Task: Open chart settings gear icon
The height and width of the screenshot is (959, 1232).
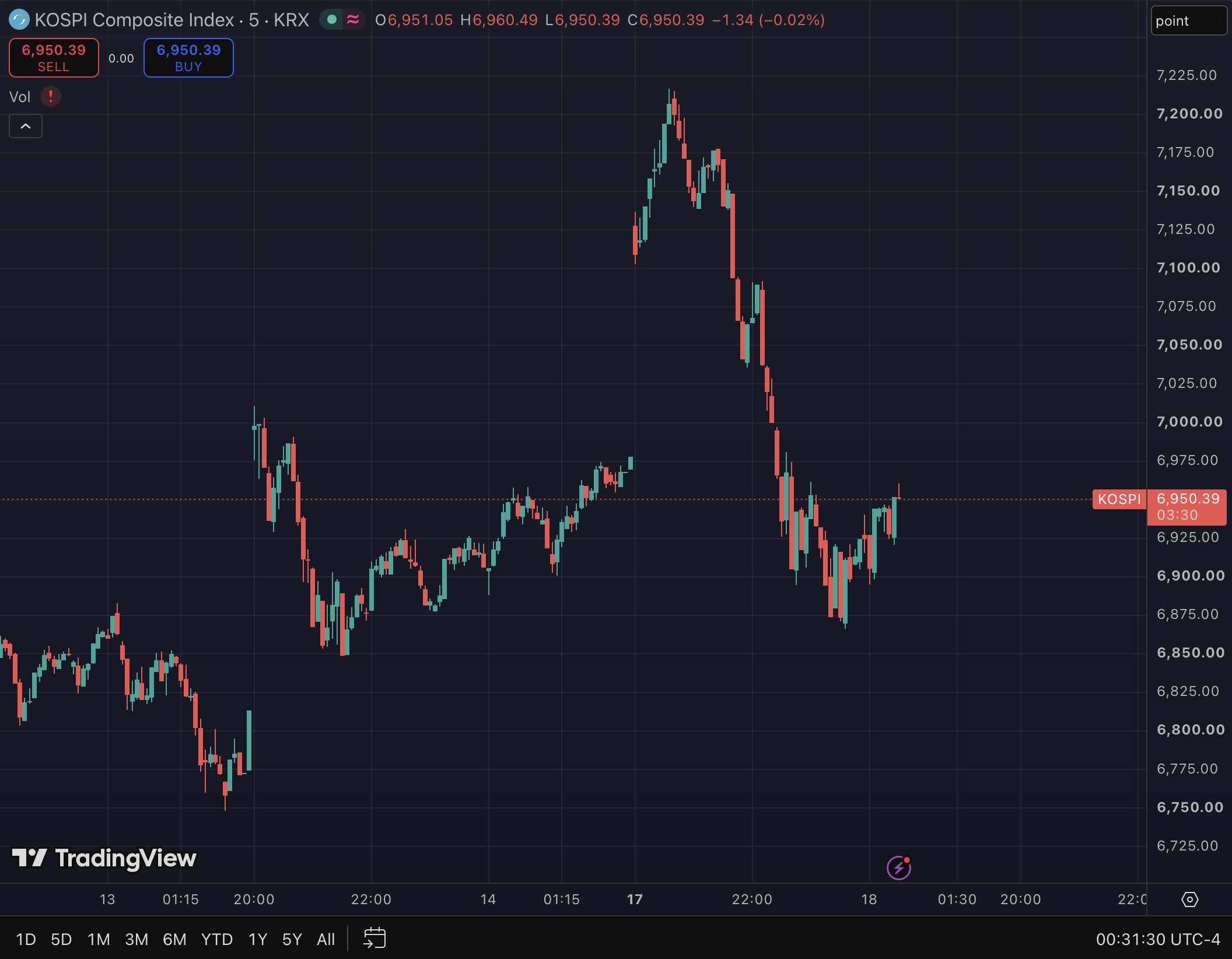Action: [1190, 900]
